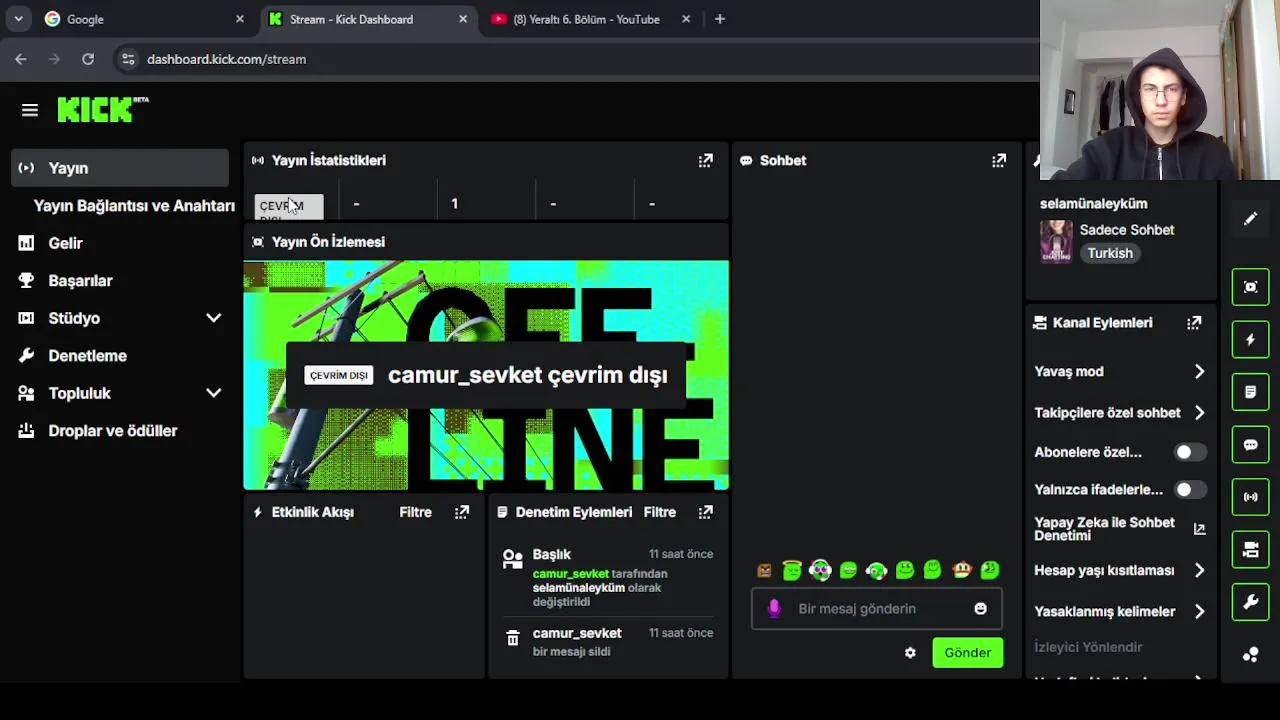The height and width of the screenshot is (720, 1280).
Task: Open Takipçilere özel sohbet options
Action: (x=1120, y=412)
